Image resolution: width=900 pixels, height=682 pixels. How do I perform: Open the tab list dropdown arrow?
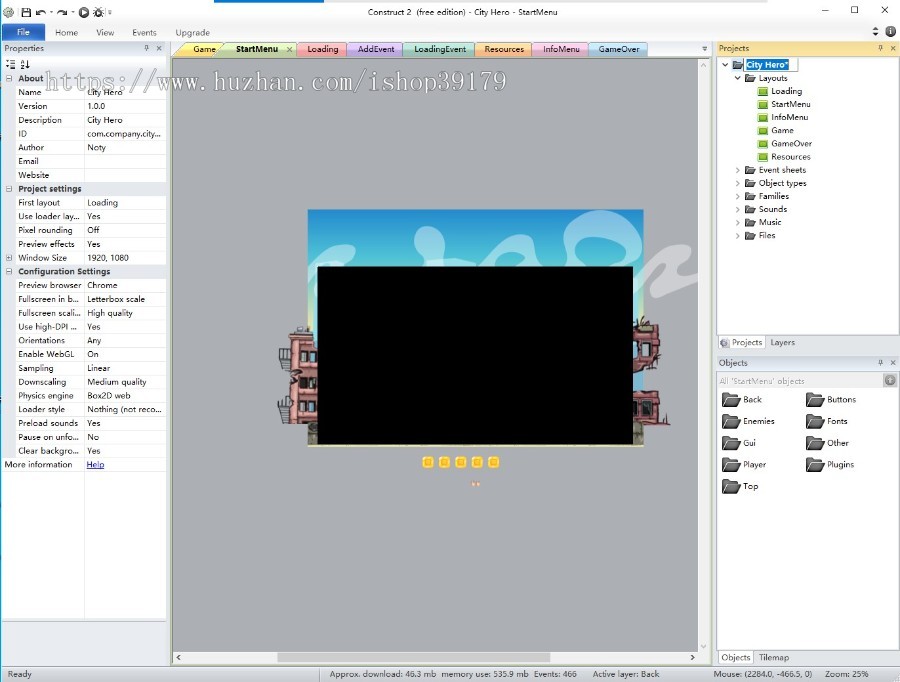coord(704,49)
